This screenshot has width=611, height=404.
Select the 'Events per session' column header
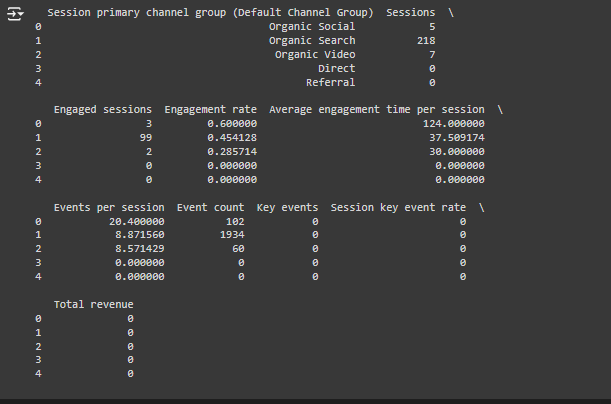click(109, 207)
